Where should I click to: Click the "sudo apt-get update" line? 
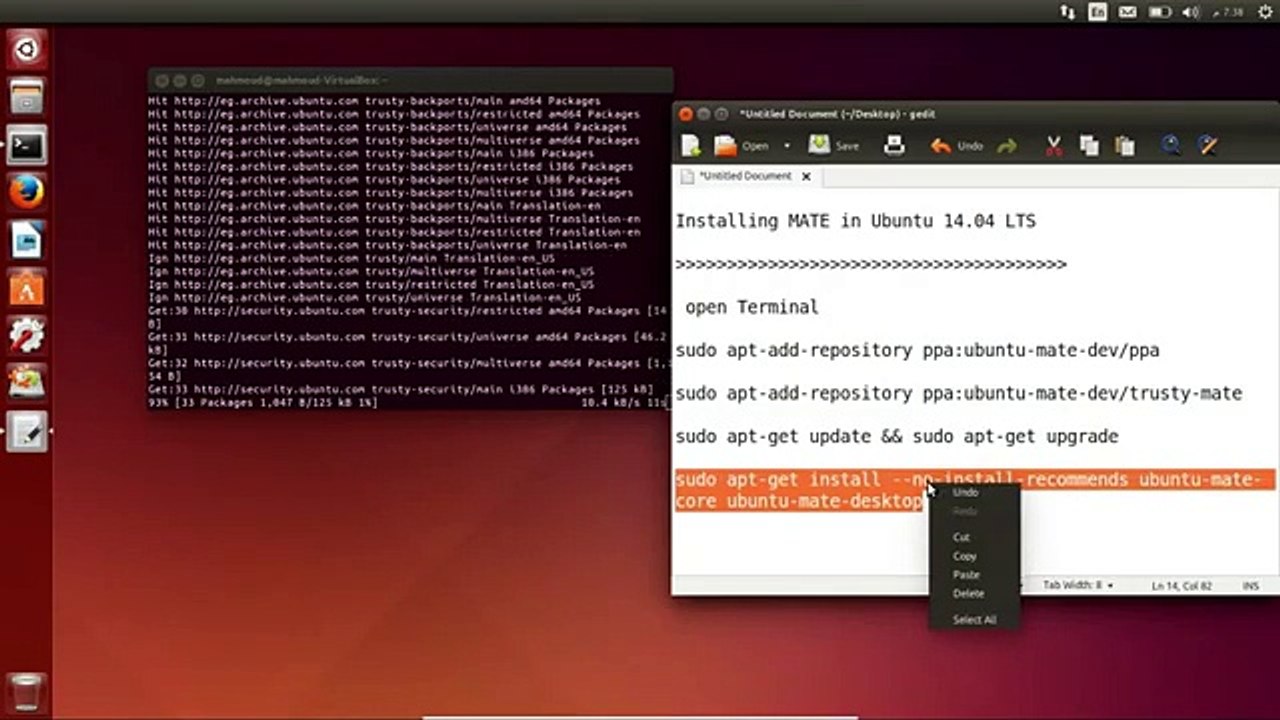click(x=896, y=436)
